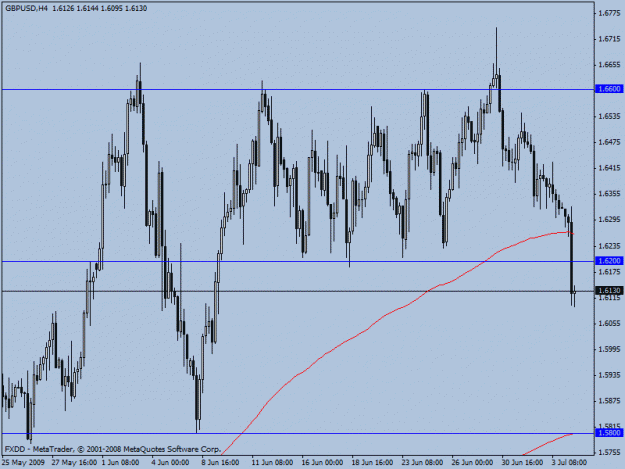The width and height of the screenshot is (625, 469).
Task: Click the 1.6235 price axis label
Action: [x=610, y=246]
